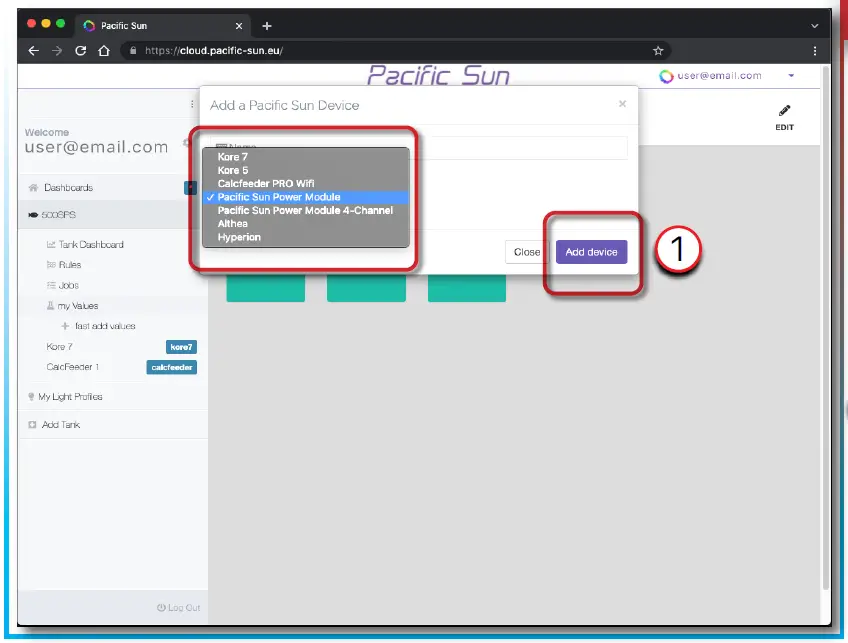
Task: Select the 500SPS tank entry
Action: 58,215
